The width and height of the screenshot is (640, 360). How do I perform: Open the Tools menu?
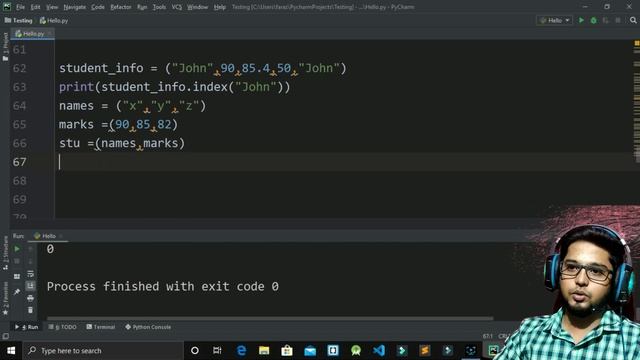[159, 7]
